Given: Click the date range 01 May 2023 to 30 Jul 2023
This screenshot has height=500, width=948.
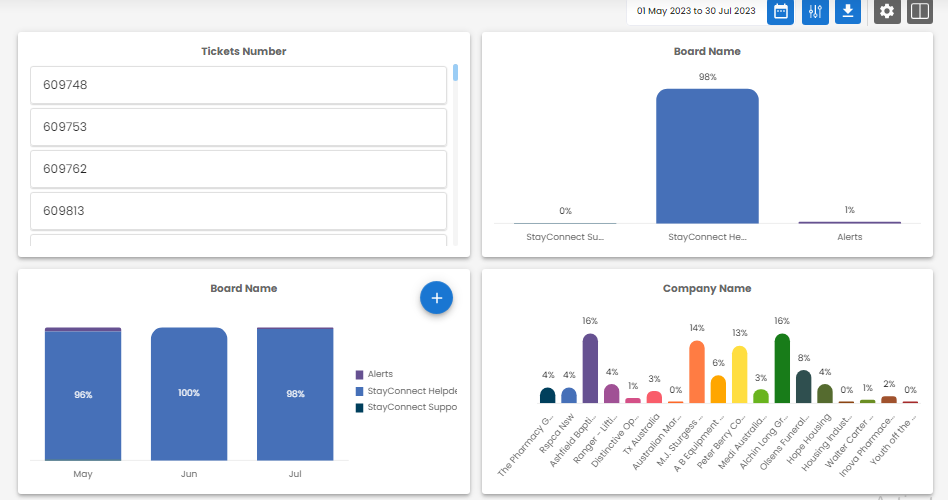Looking at the screenshot, I should point(696,11).
